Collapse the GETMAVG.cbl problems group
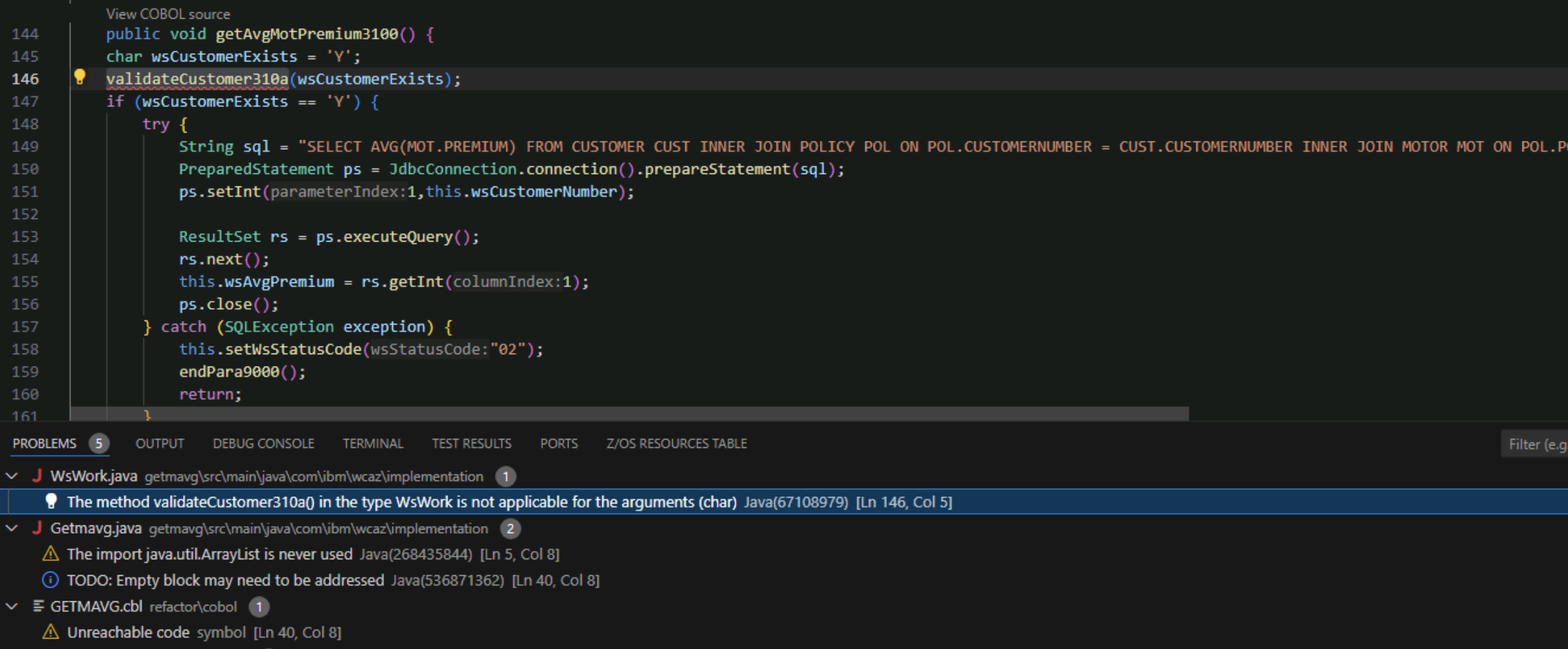 coord(12,606)
